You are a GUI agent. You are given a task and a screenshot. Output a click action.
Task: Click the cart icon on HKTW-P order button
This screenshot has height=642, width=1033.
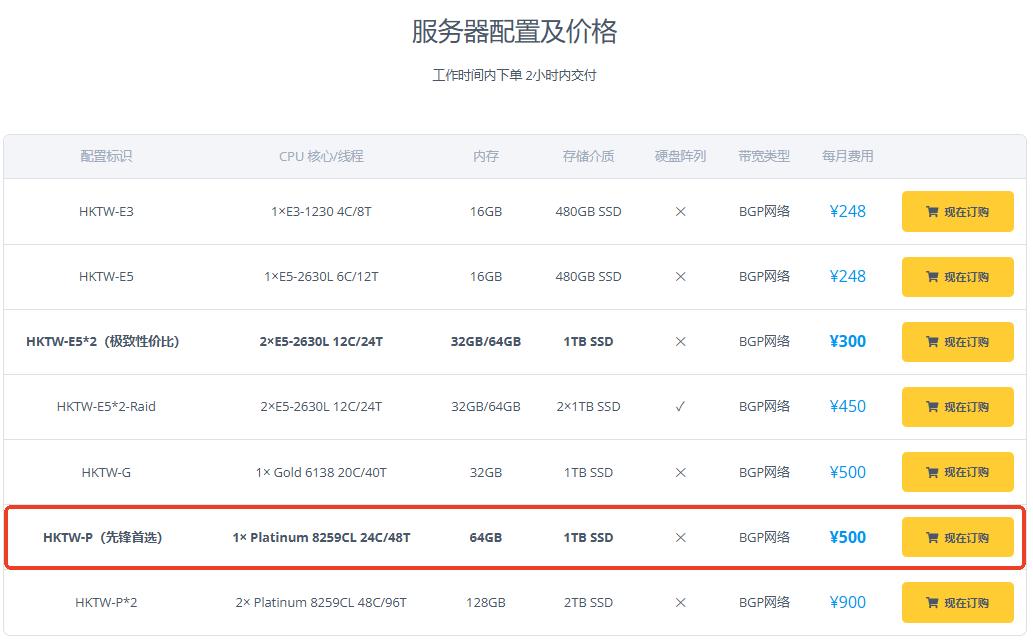click(932, 536)
